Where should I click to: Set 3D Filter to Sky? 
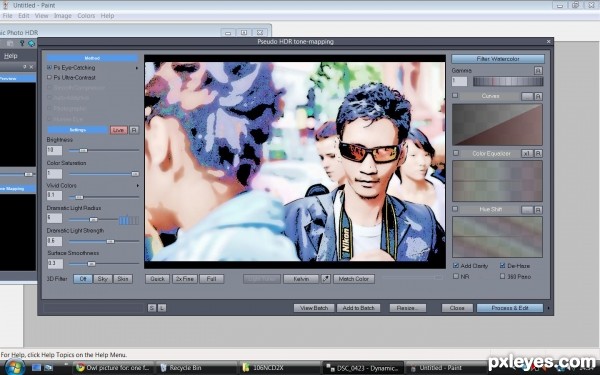pos(103,279)
